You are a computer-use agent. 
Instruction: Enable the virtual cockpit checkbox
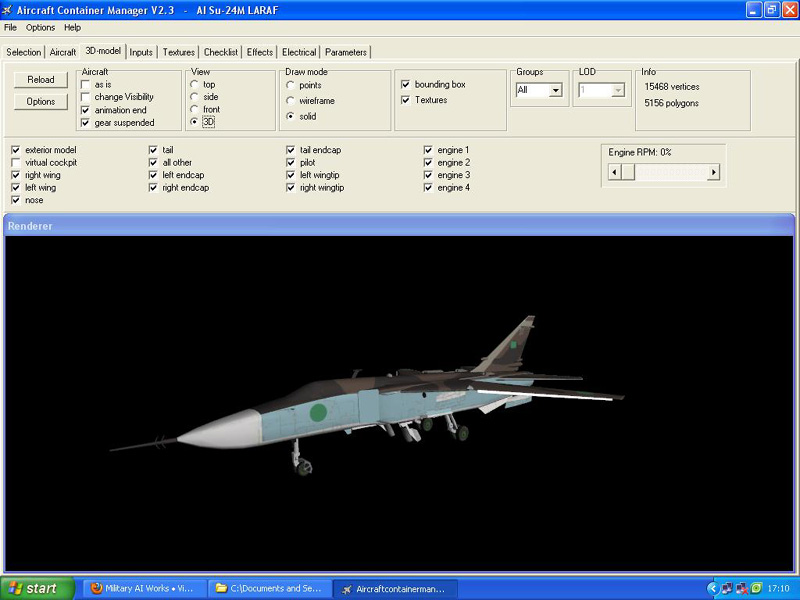click(16, 162)
